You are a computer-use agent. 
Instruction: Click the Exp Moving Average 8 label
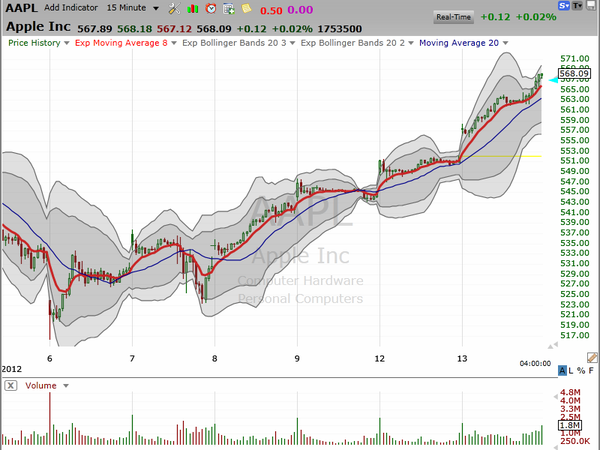121,43
